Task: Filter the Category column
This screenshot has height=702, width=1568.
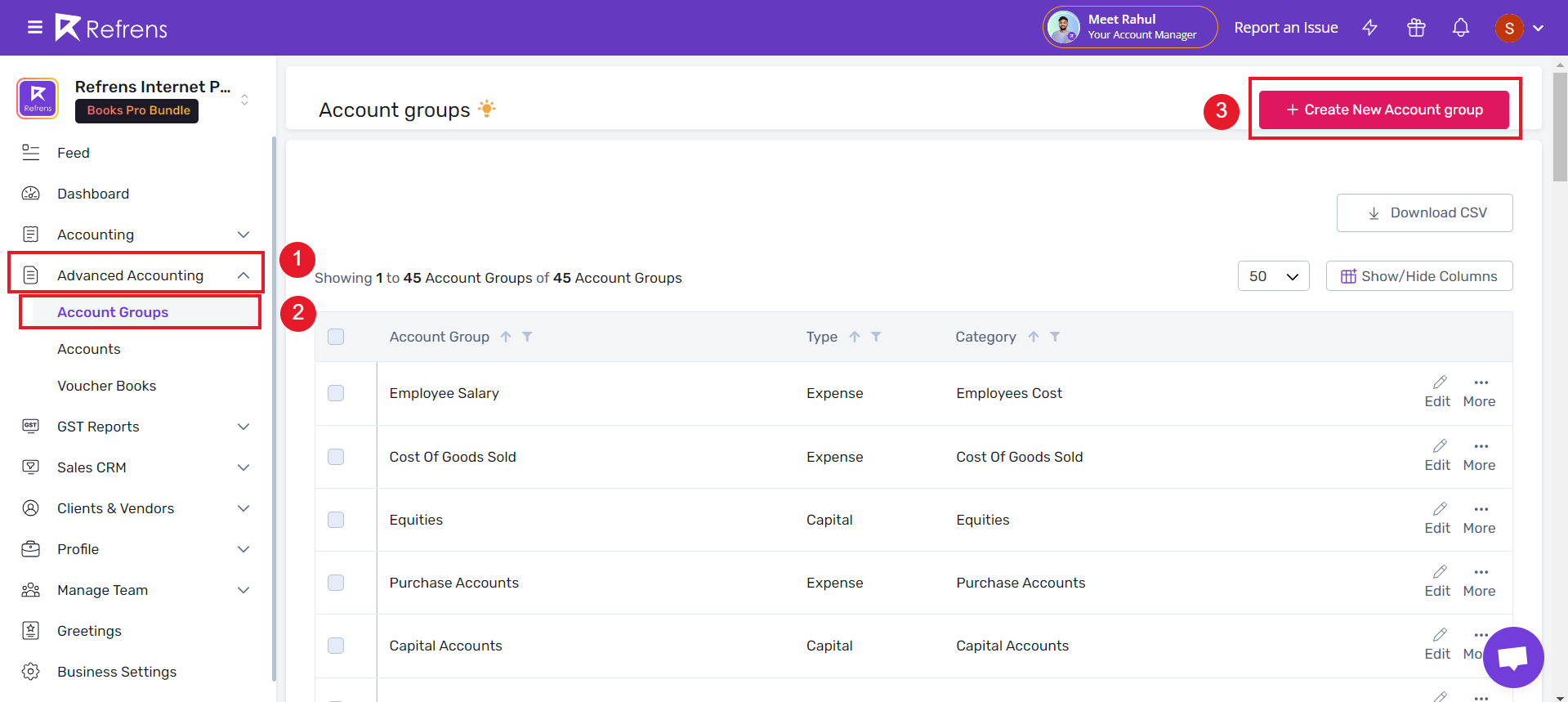Action: pyautogui.click(x=1055, y=337)
